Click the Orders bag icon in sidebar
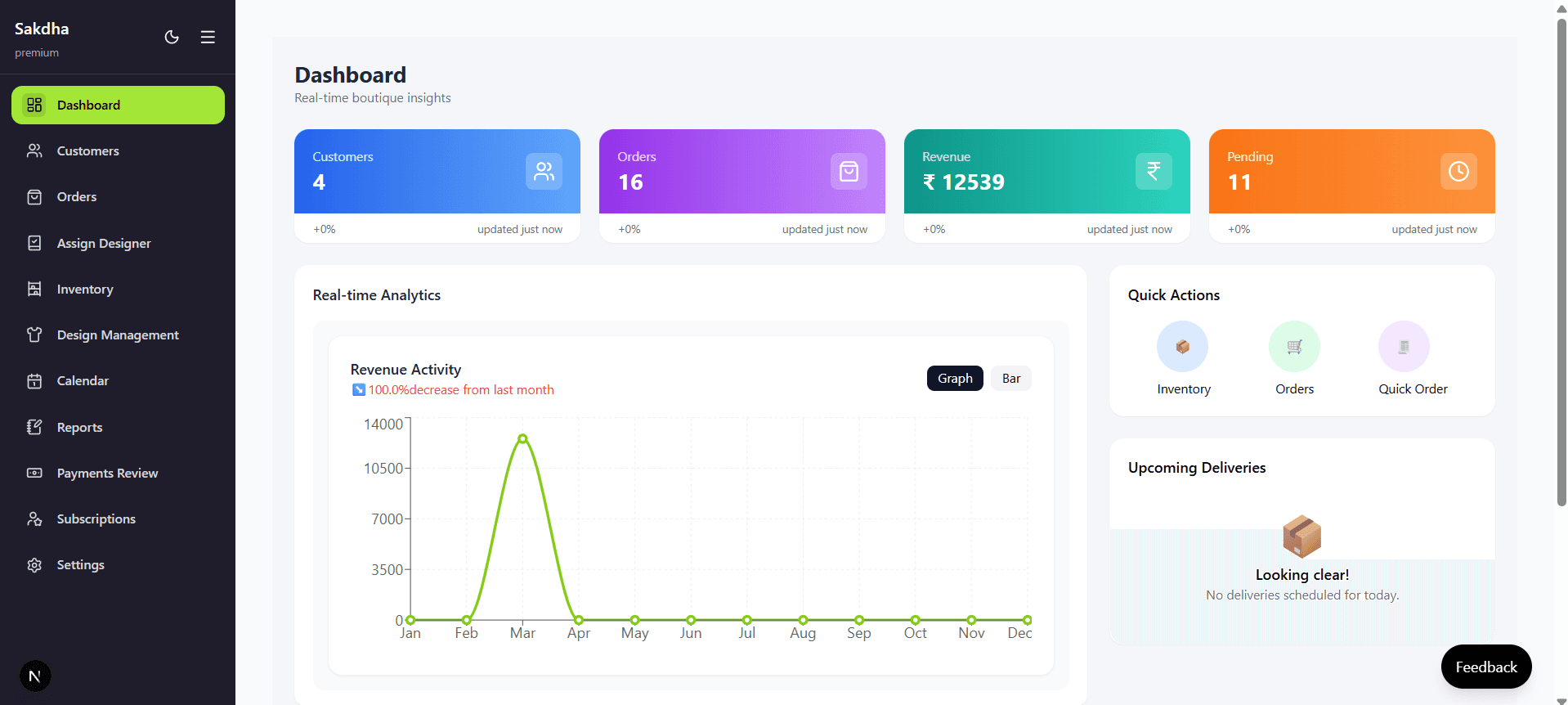The image size is (1568, 705). point(34,196)
